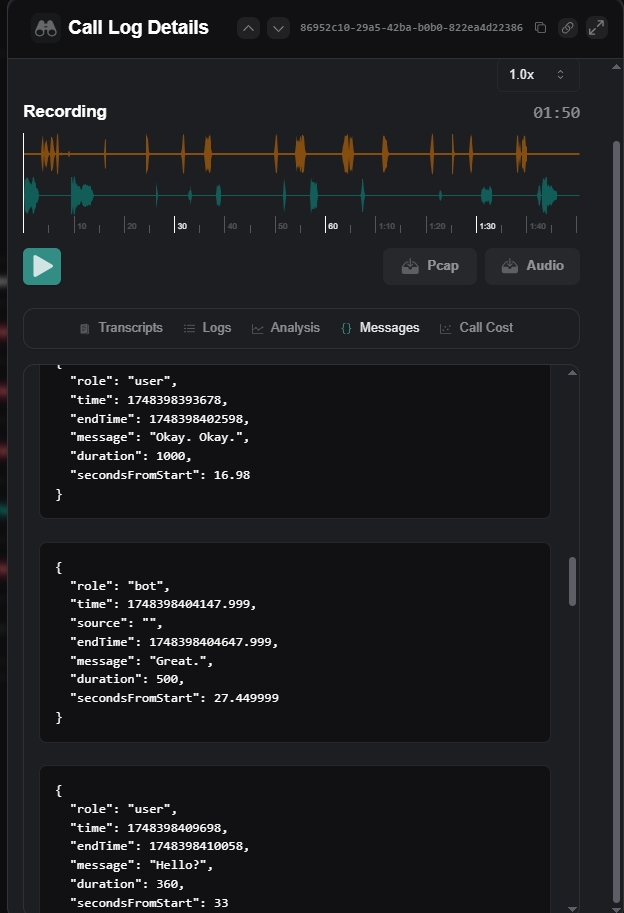
Task: Seek to the 30 second timeline marker
Action: 181,226
